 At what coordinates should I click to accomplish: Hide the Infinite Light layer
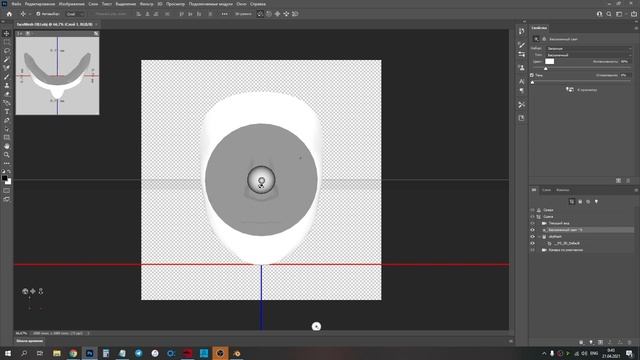532,230
